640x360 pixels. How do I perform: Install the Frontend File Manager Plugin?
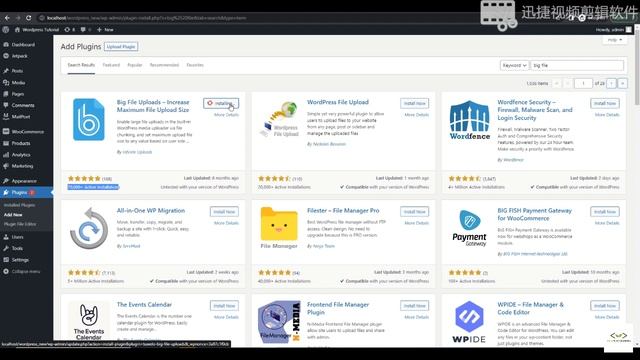tap(414, 306)
